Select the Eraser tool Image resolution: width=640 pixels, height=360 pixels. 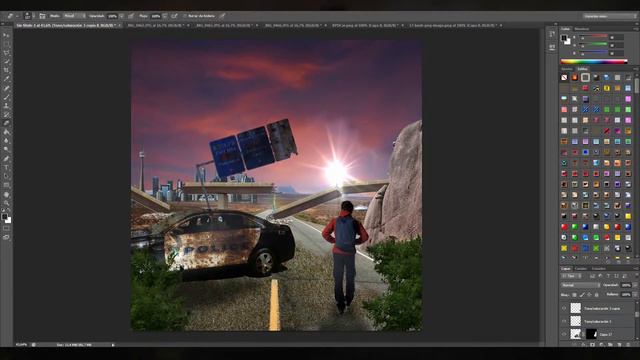click(7, 123)
